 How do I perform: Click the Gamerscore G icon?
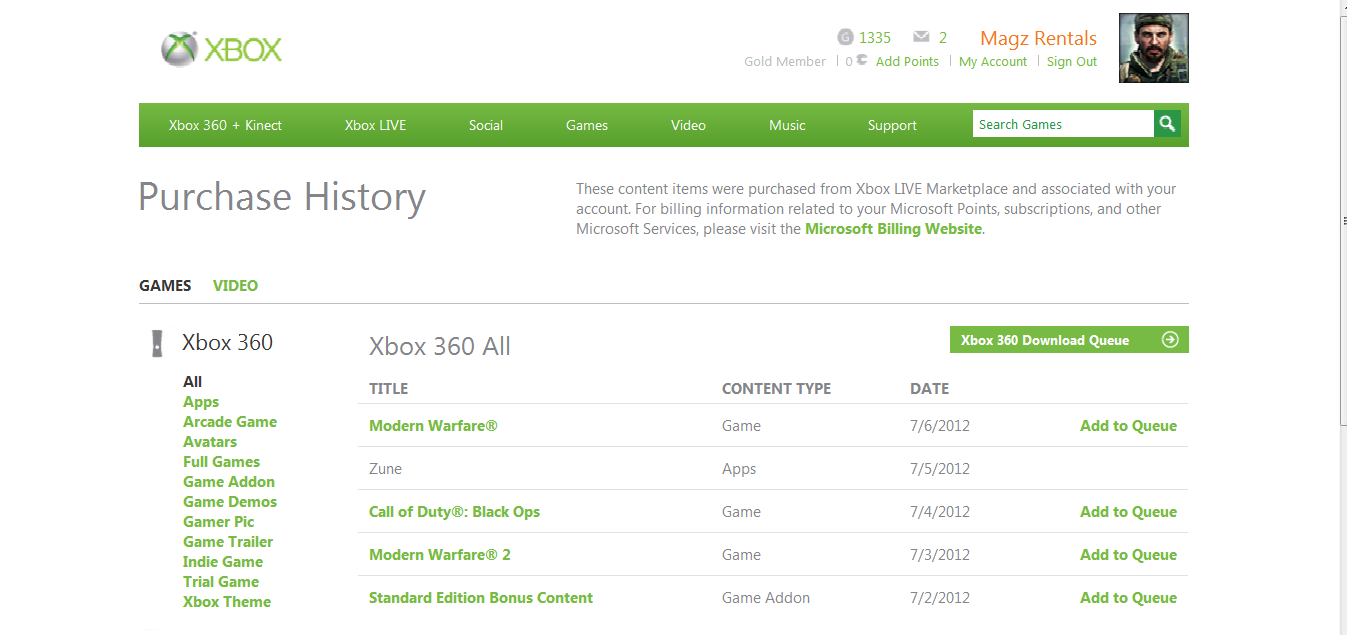pos(845,38)
